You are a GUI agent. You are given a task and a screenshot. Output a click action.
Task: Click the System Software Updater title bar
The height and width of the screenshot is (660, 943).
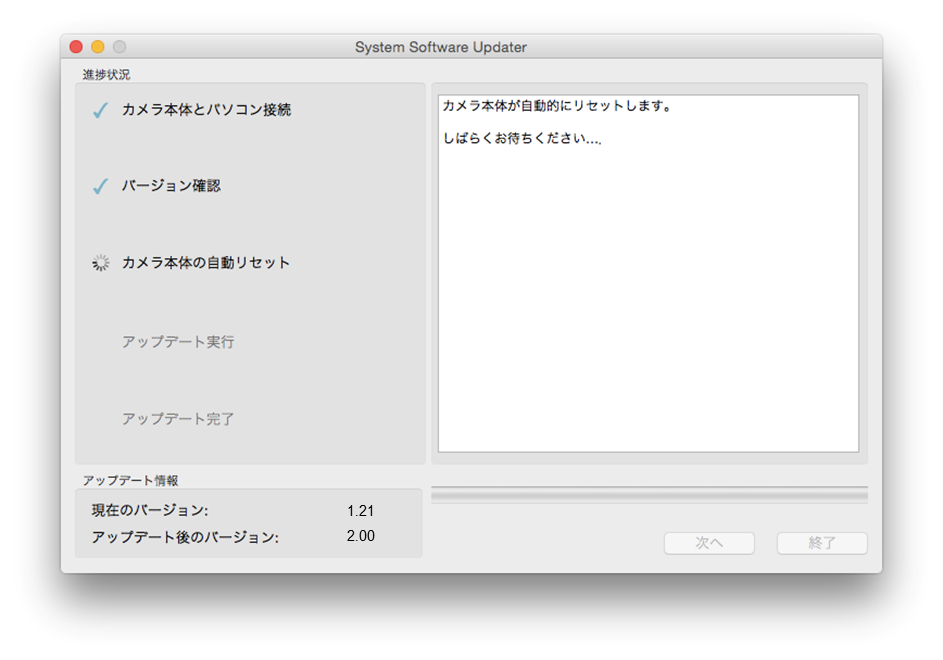[440, 47]
